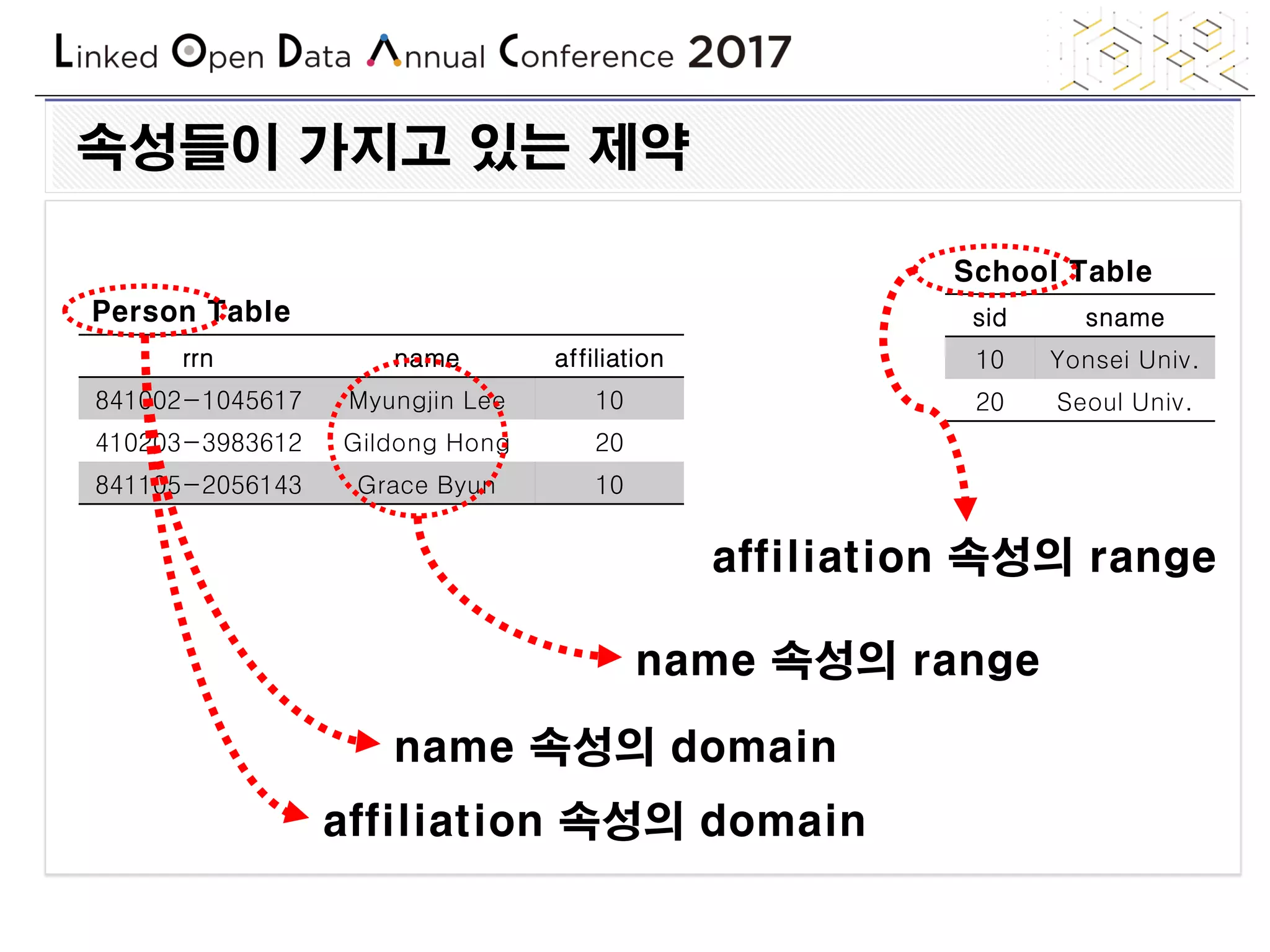Select rrn cell '841105-2056143'
Screen dimensions: 1270x952
(198, 485)
